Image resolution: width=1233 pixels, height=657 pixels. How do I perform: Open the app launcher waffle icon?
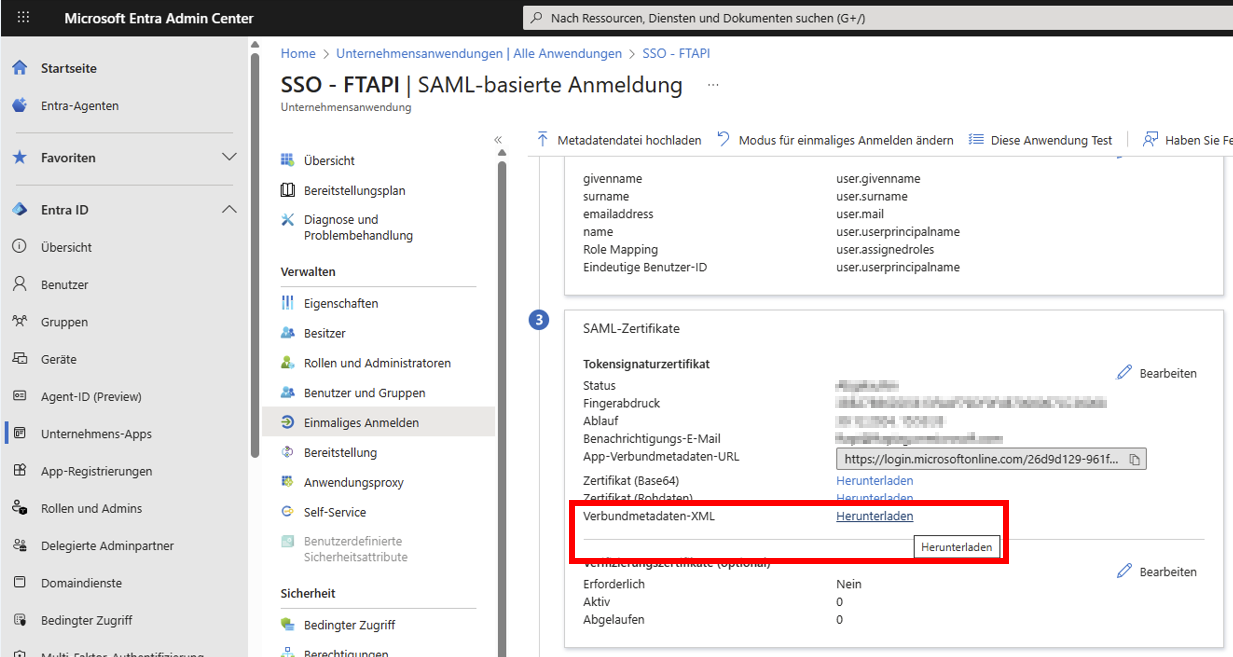tap(24, 18)
